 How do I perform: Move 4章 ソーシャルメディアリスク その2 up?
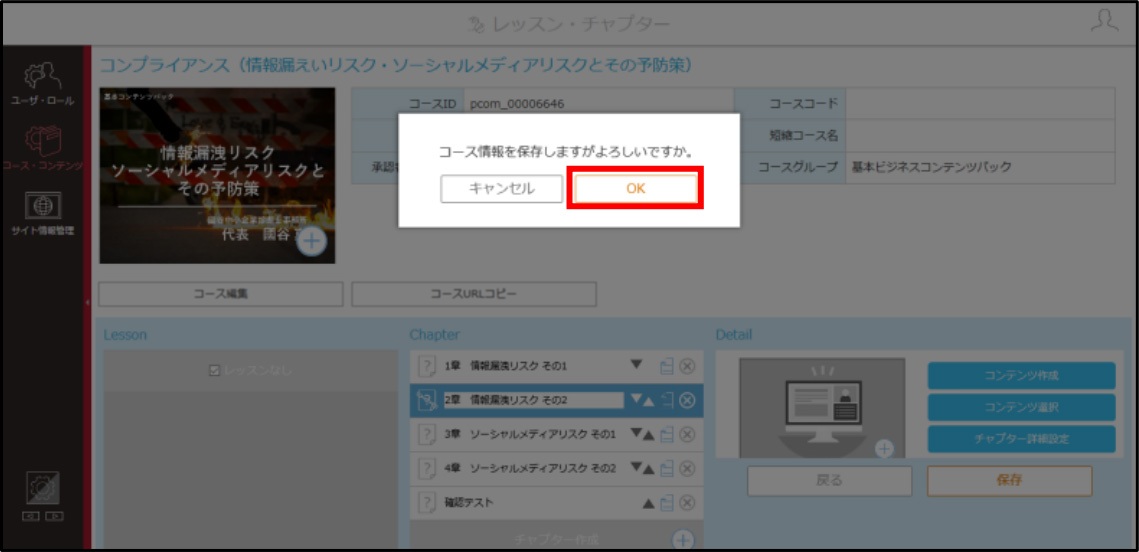click(649, 469)
